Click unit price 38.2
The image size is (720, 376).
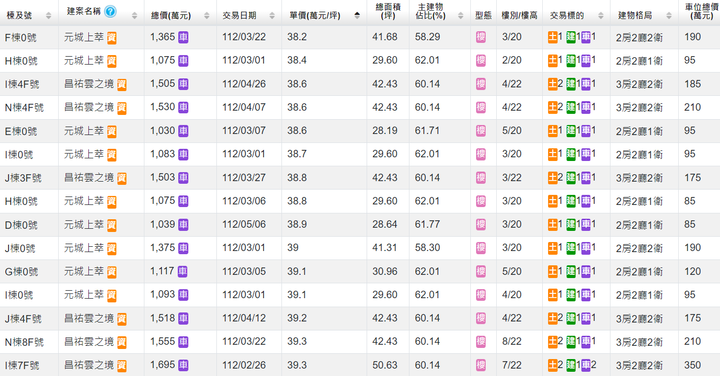coord(297,37)
